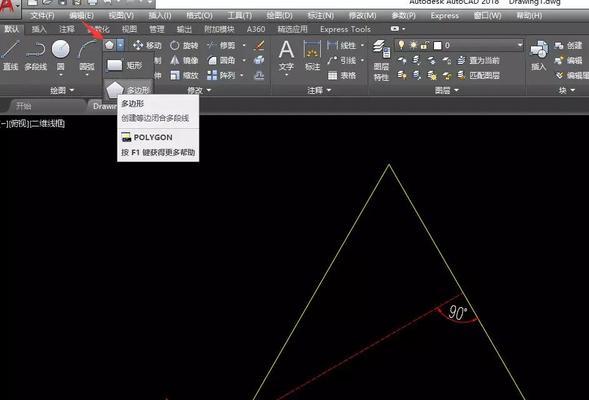Switch to the Annotate (注释) ribbon tab
This screenshot has height=400, width=589.
tap(66, 29)
